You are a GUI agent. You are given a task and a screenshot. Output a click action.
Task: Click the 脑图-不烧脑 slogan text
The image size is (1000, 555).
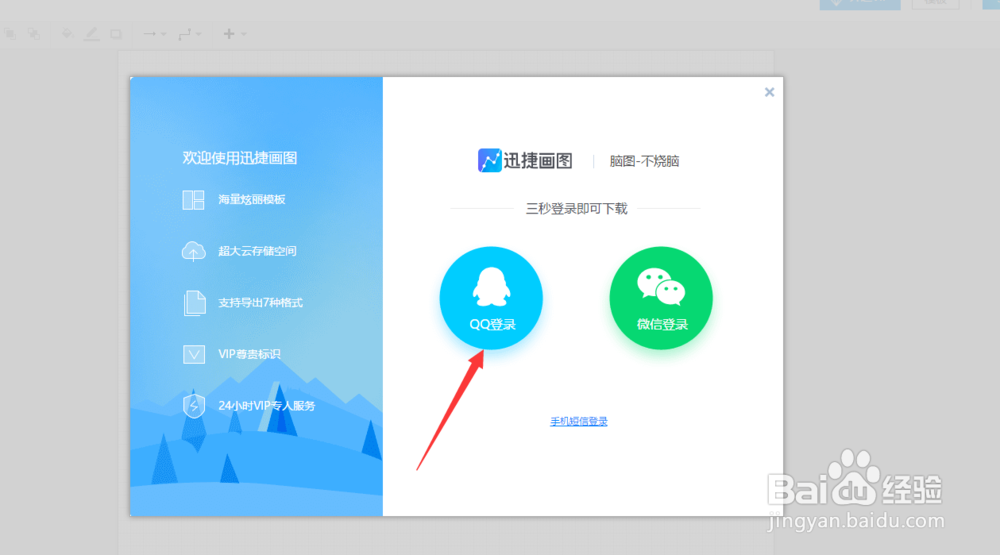(644, 161)
